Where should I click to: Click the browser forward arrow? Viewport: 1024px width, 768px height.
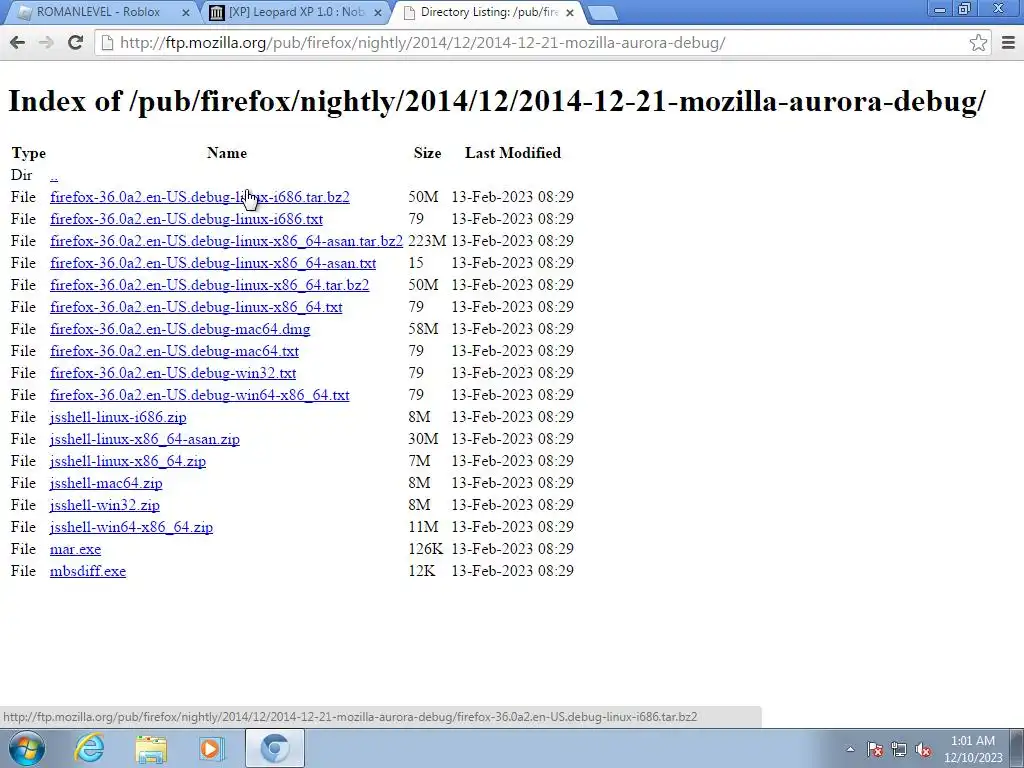[46, 42]
